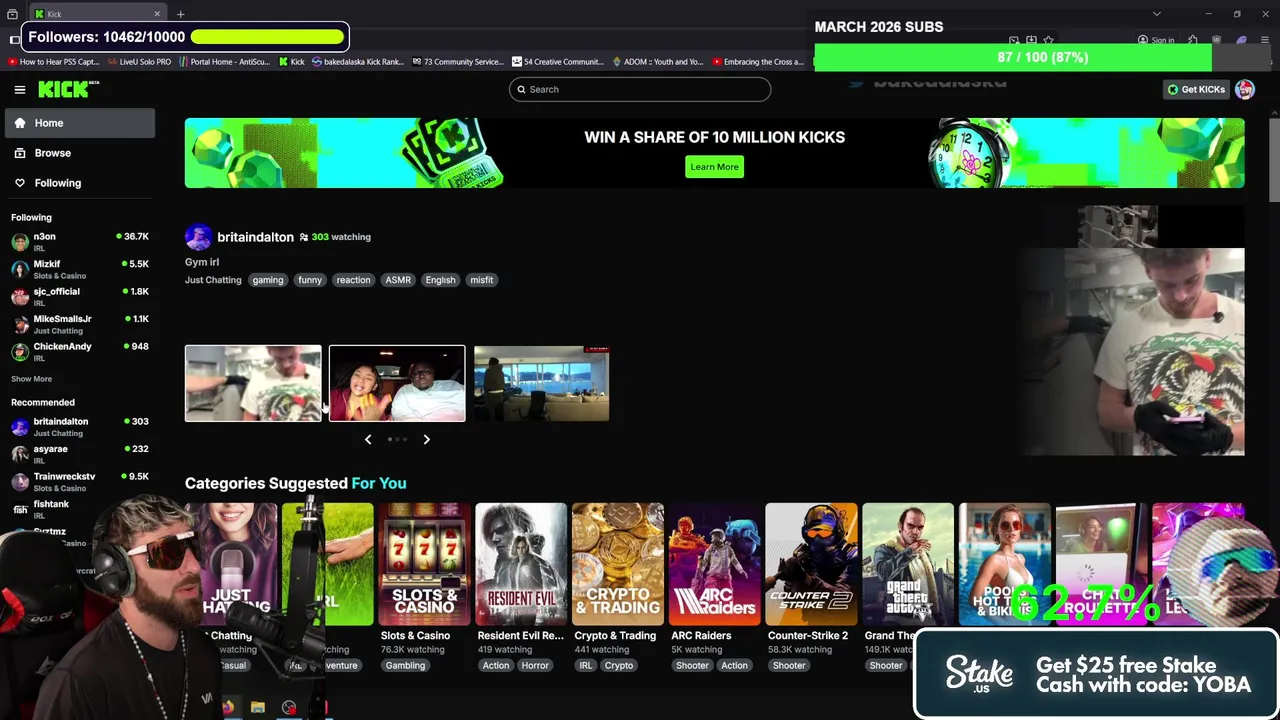Open the Portal Home - AntiScu... bookmark
Screen dimensions: 1280x720
coord(225,62)
